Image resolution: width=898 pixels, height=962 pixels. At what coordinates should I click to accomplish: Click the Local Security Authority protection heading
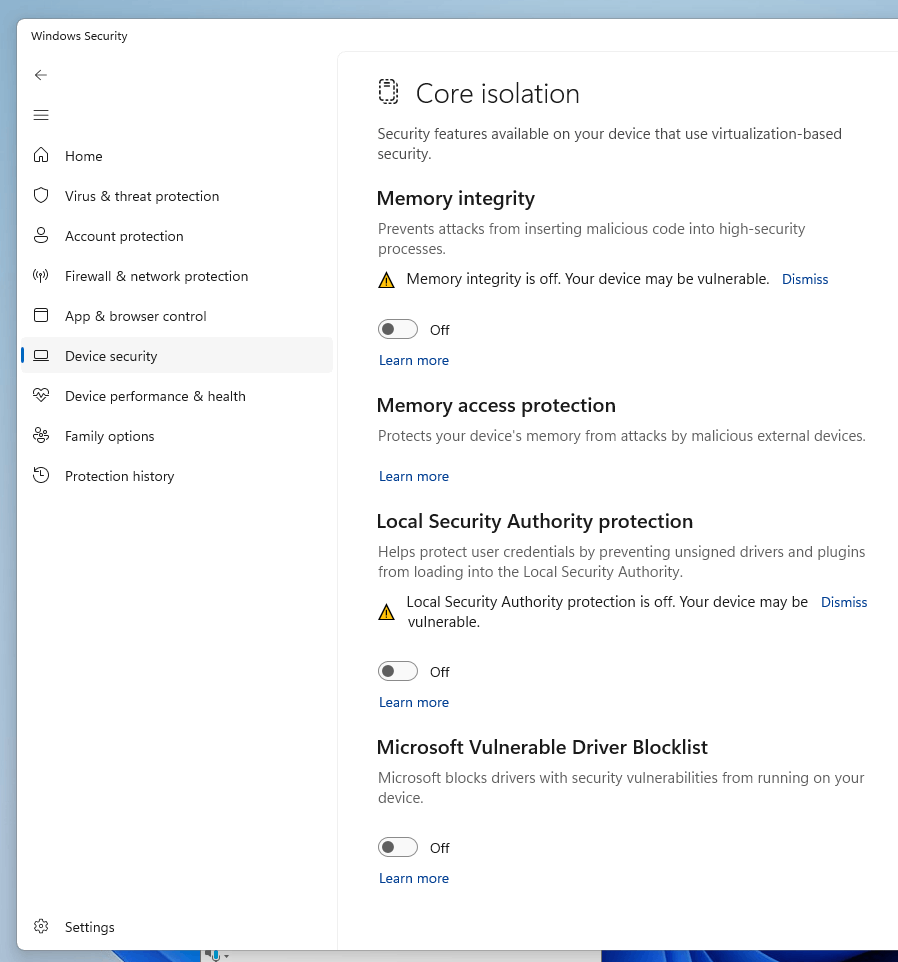pos(535,521)
